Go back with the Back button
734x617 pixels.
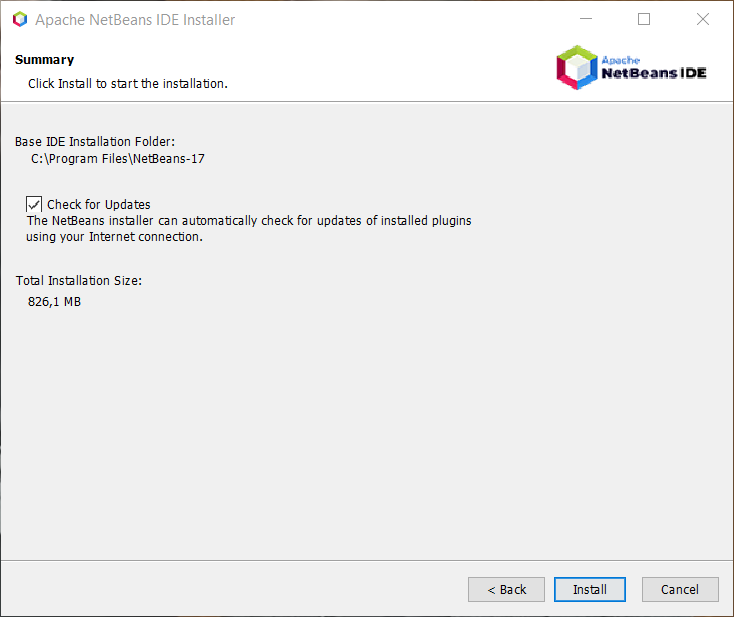point(506,590)
